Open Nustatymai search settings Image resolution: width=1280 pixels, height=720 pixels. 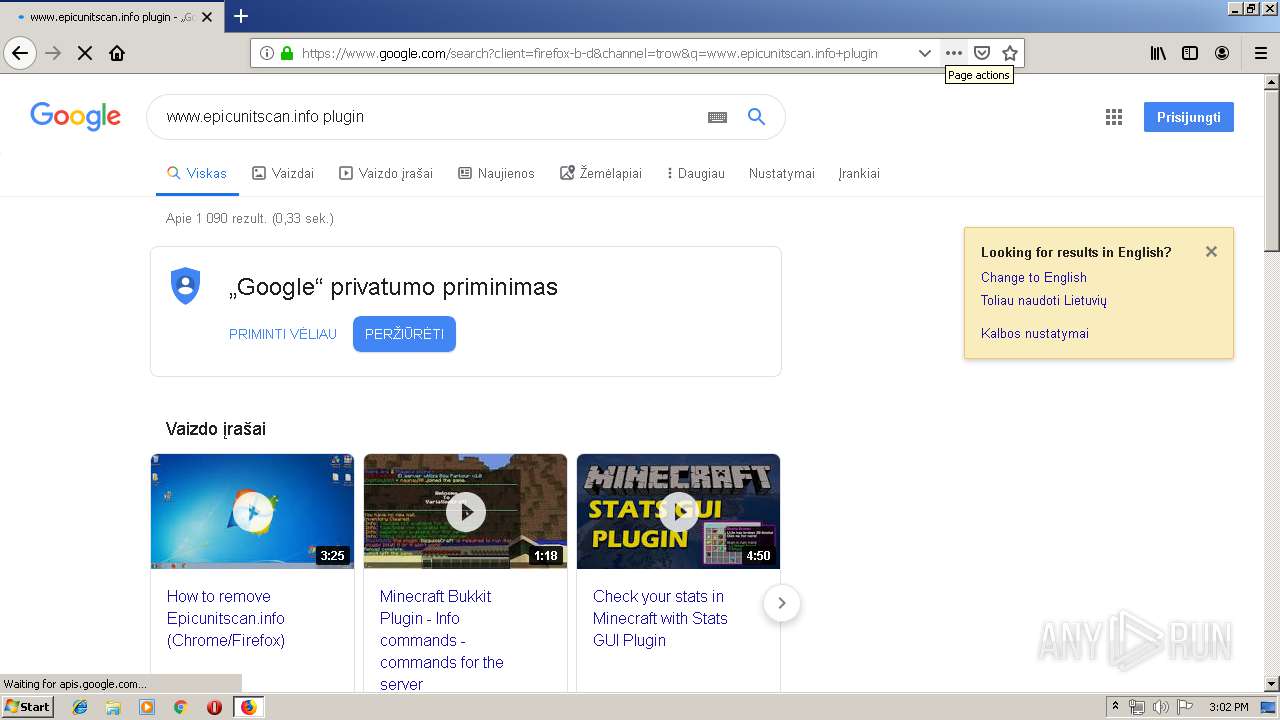tap(782, 173)
